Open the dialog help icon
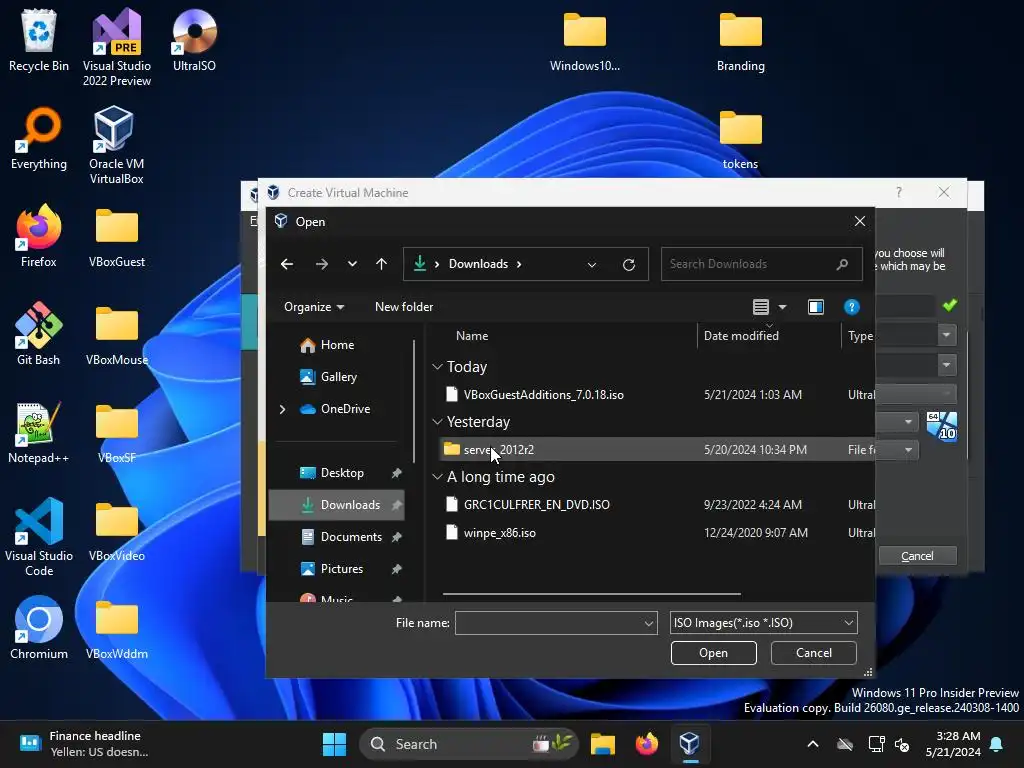 [852, 307]
